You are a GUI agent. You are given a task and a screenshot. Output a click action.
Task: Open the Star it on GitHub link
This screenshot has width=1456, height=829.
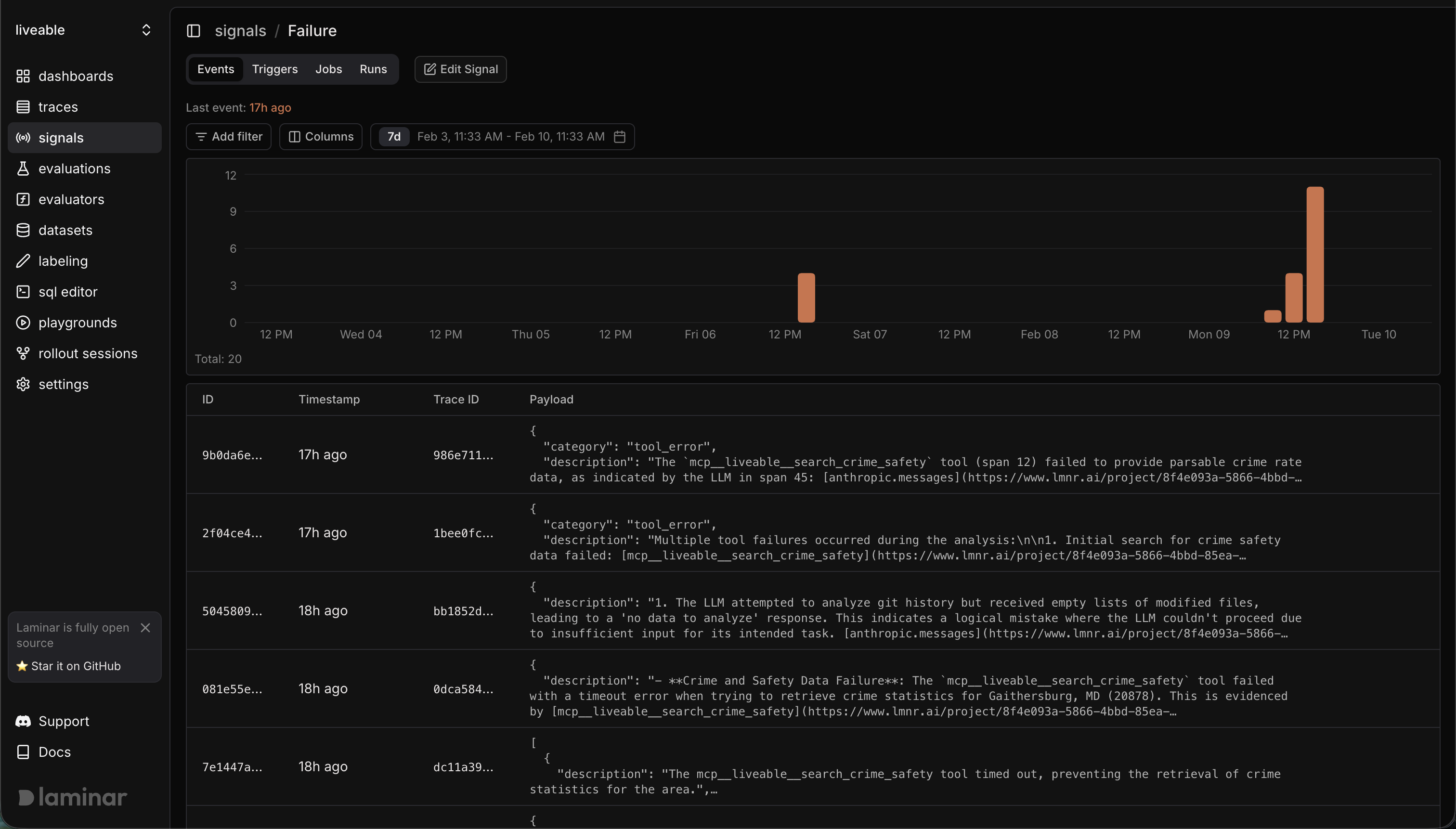coord(76,666)
